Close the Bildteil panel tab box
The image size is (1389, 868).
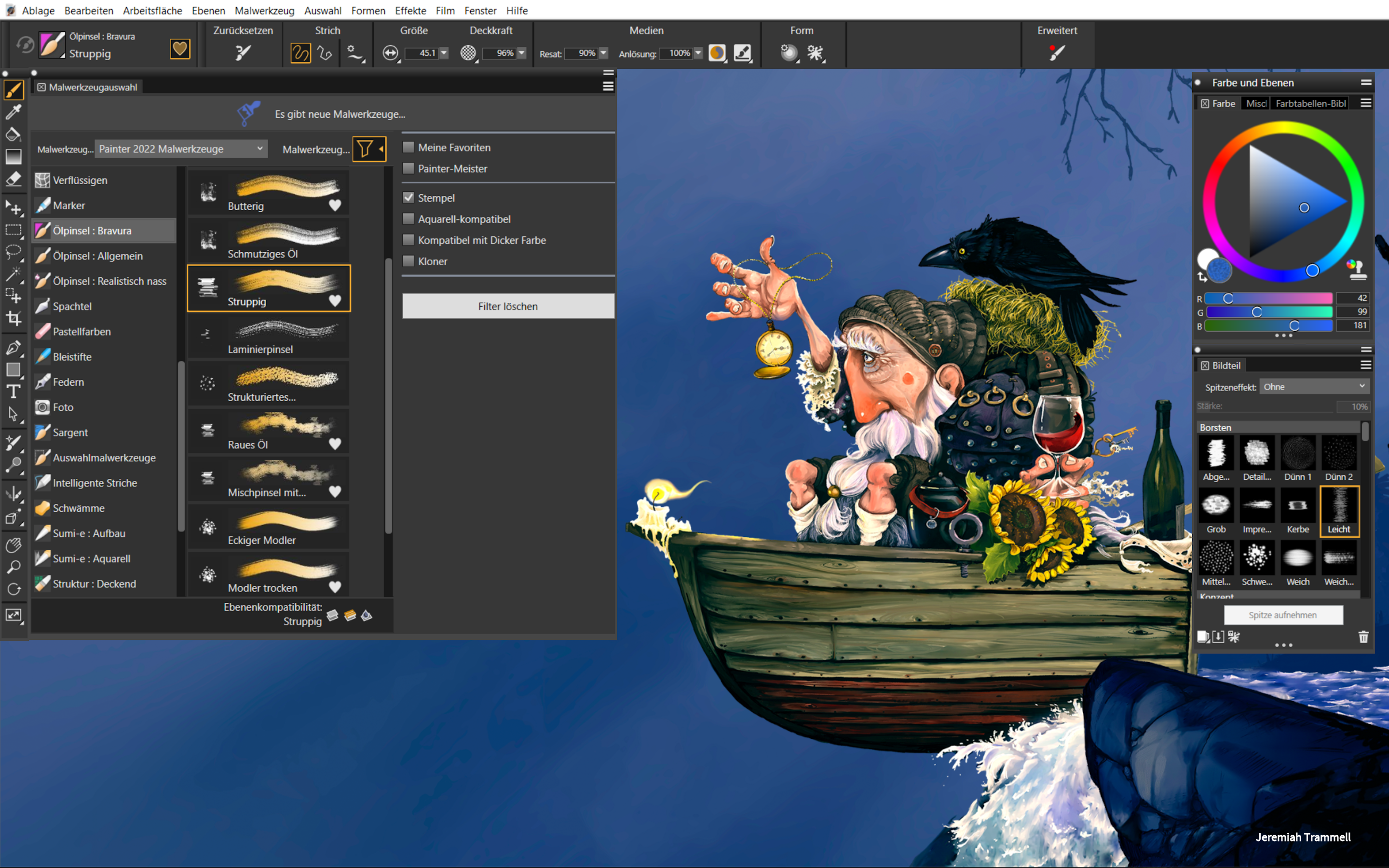pyautogui.click(x=1205, y=365)
